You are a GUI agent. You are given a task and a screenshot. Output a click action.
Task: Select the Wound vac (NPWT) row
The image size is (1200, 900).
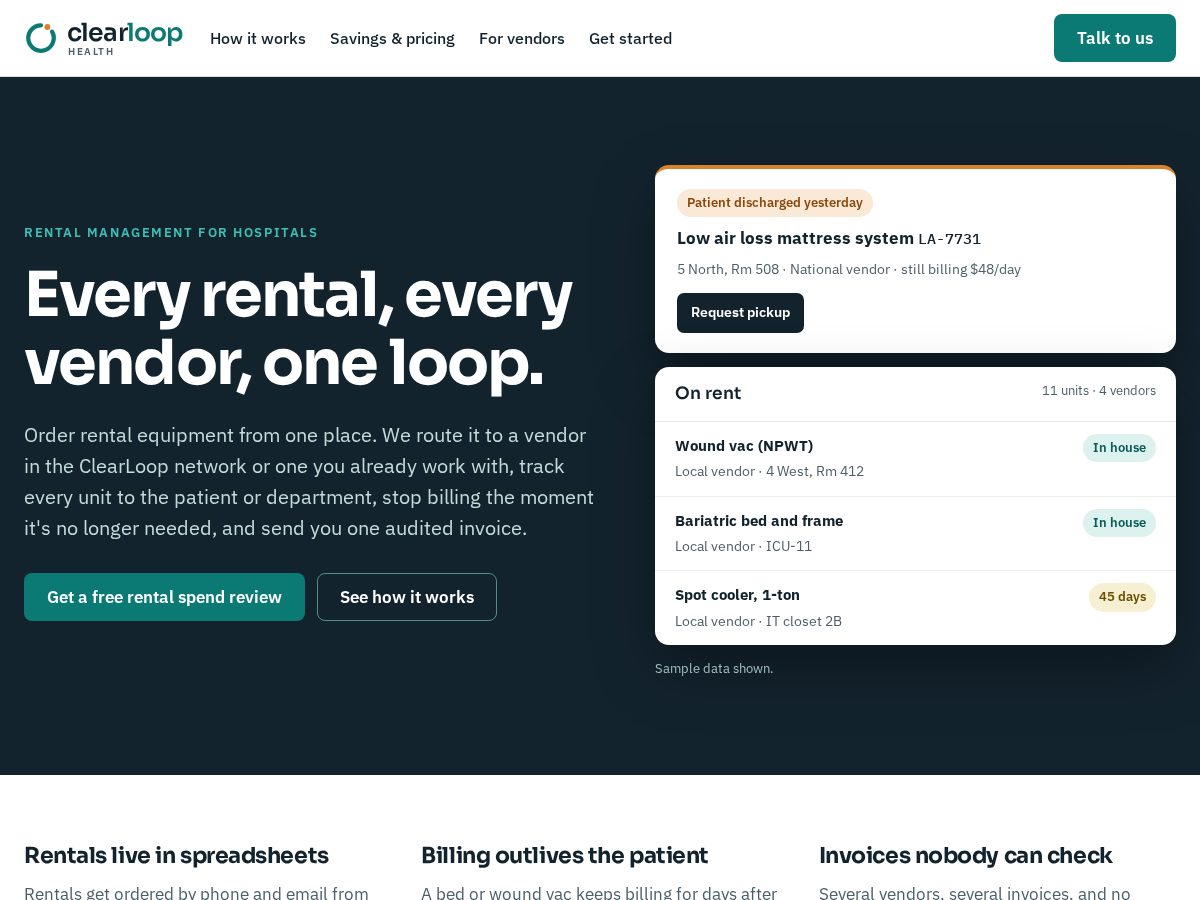point(915,459)
